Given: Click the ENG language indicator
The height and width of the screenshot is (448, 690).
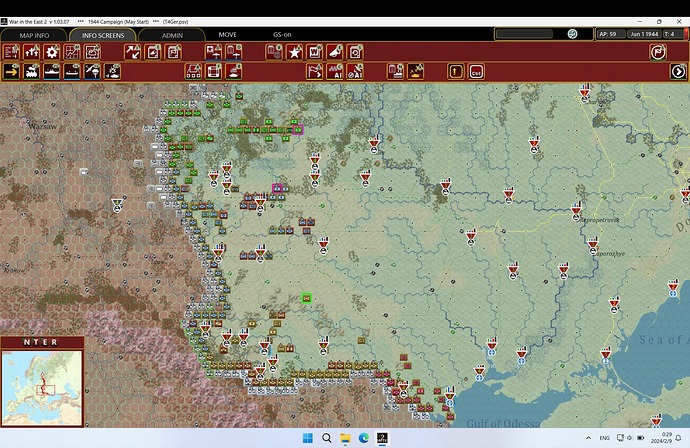Looking at the screenshot, I should [604, 438].
